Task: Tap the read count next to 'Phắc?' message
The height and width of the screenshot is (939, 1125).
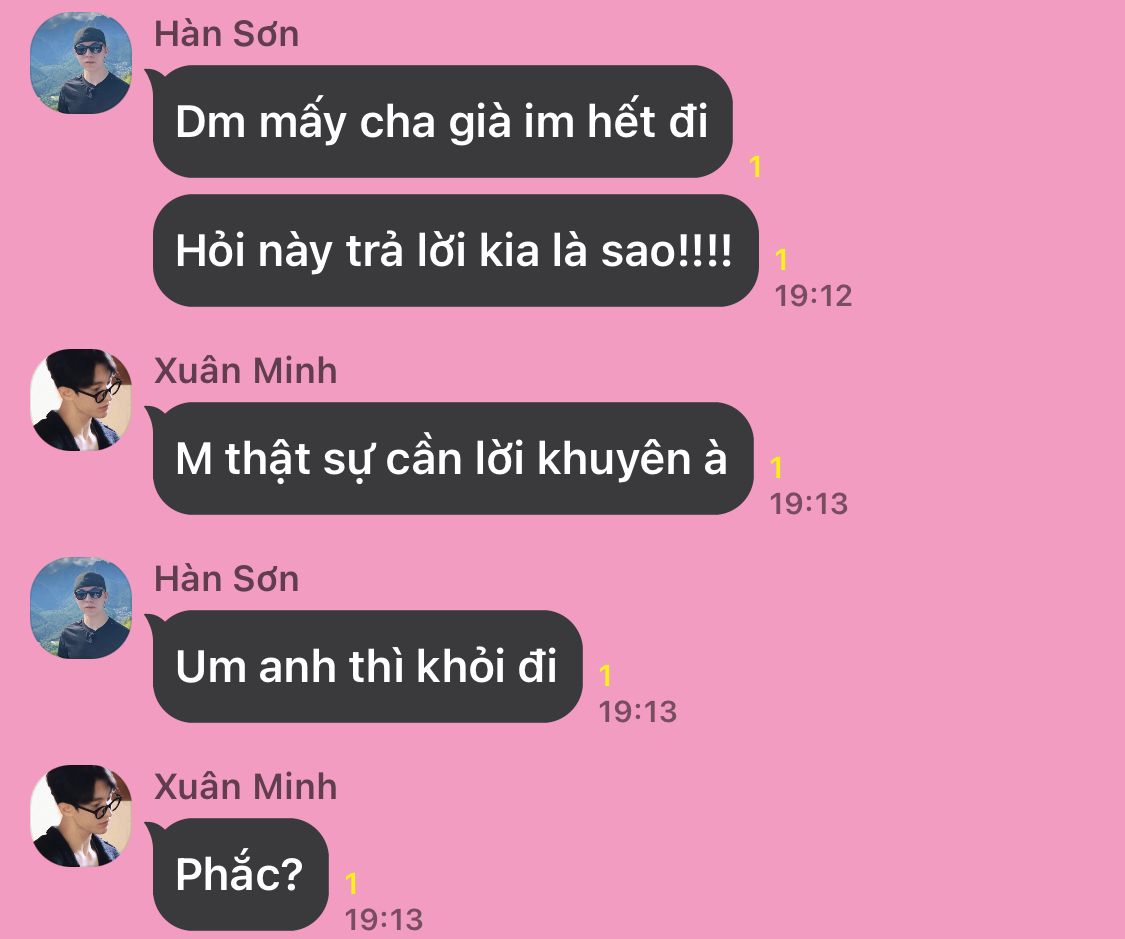Action: (x=352, y=883)
